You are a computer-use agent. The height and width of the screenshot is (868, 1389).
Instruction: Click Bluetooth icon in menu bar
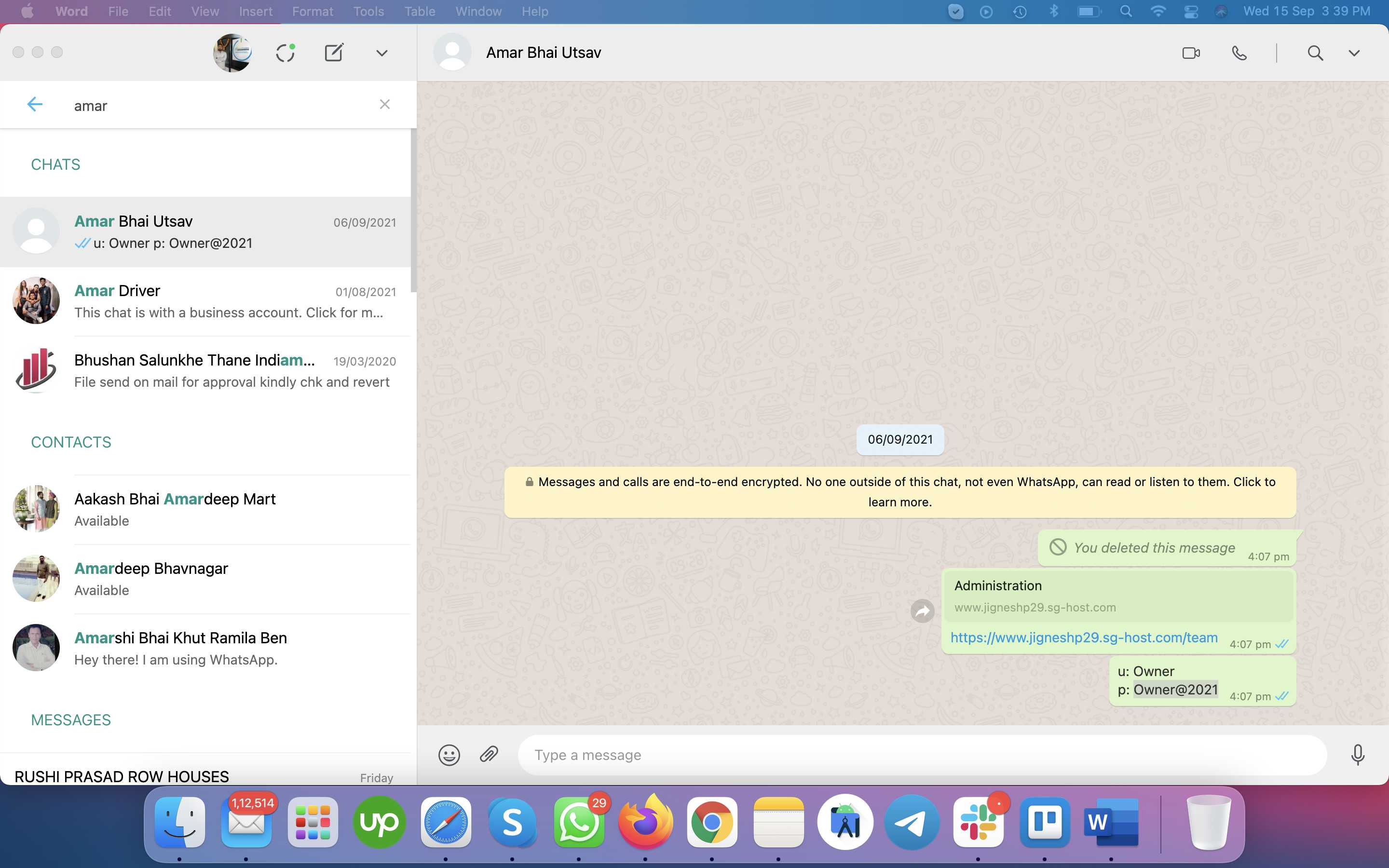pos(1053,12)
